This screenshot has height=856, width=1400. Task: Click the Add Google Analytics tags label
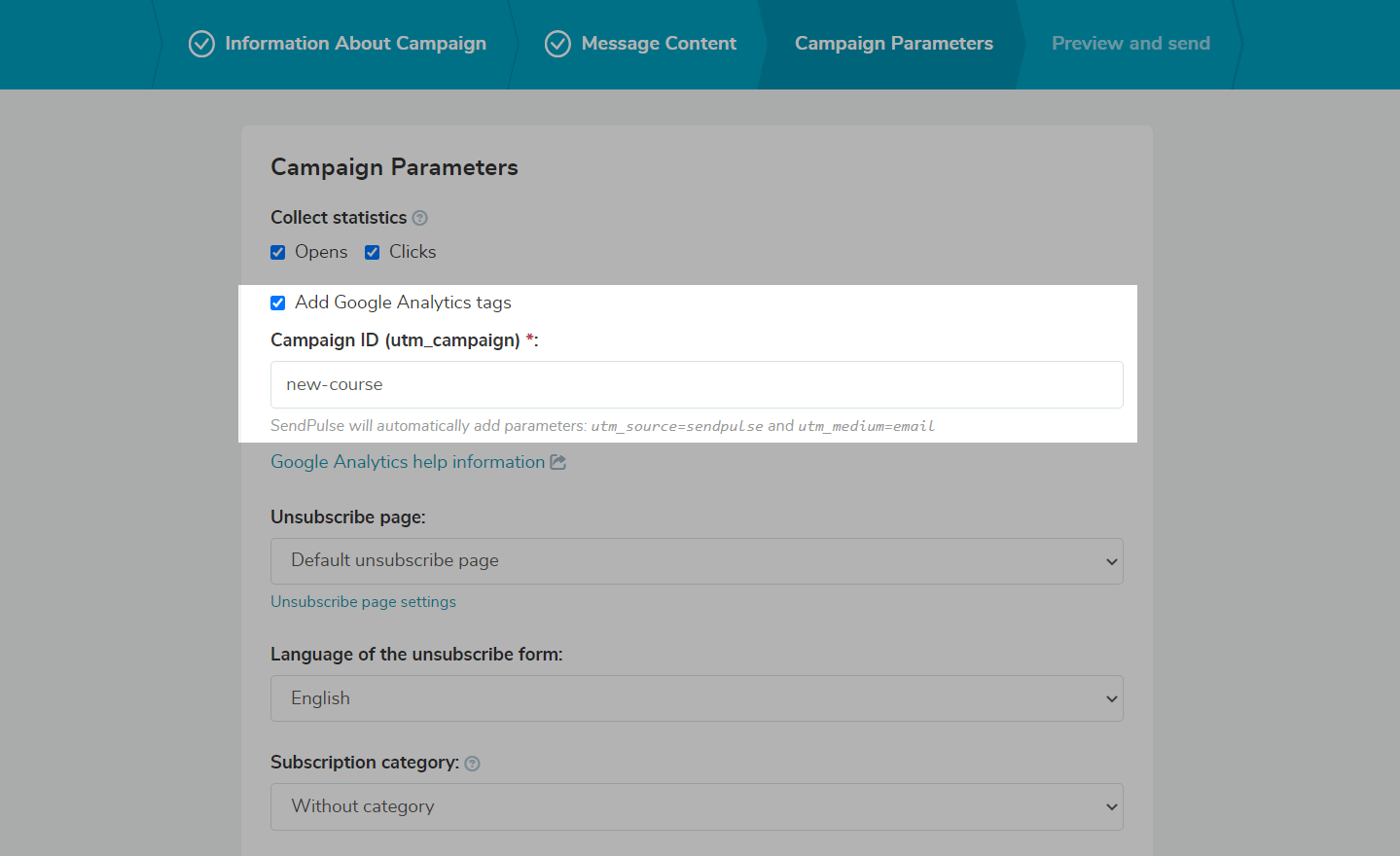403,303
